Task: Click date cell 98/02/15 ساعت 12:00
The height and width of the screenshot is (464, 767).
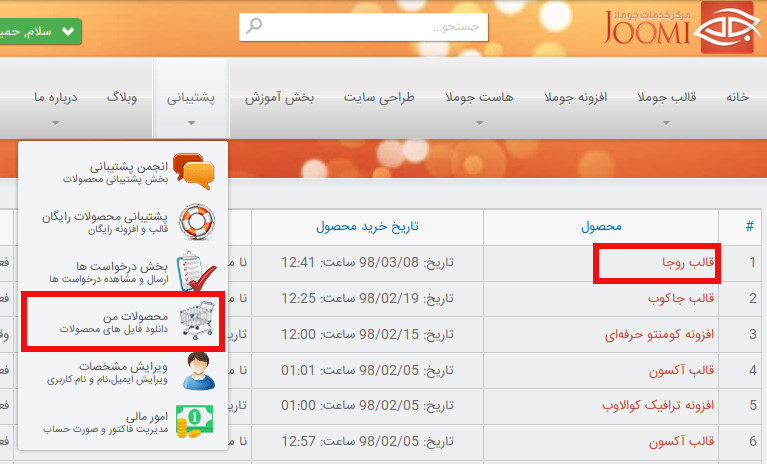Action: (367, 334)
